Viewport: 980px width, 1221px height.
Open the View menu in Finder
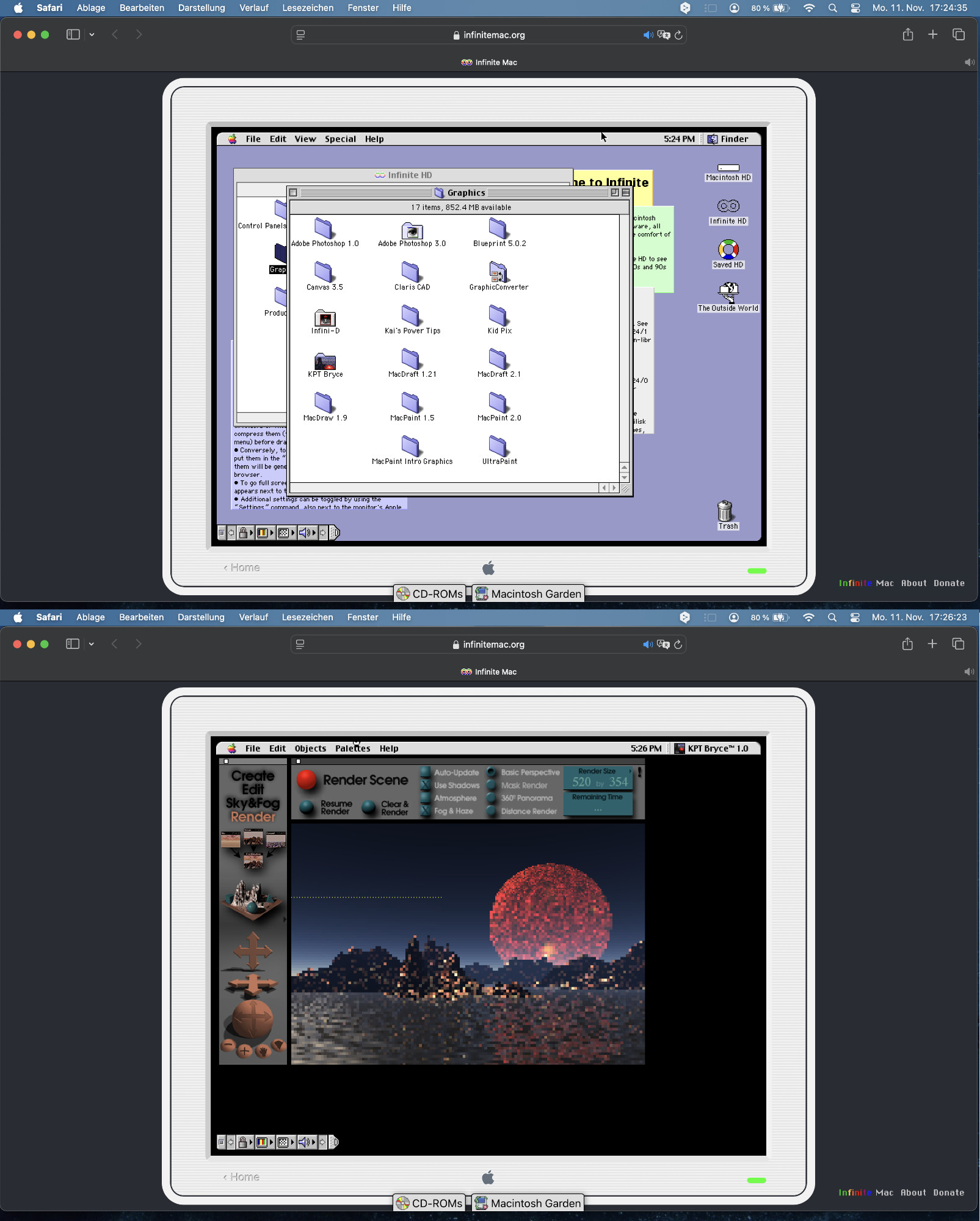[305, 139]
